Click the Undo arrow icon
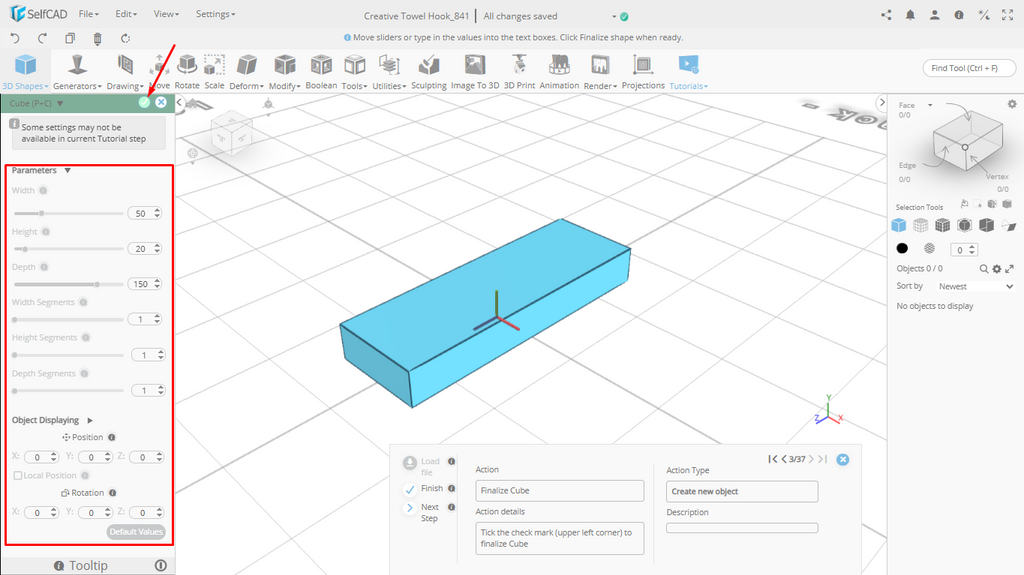This screenshot has height=575, width=1024. (15, 38)
